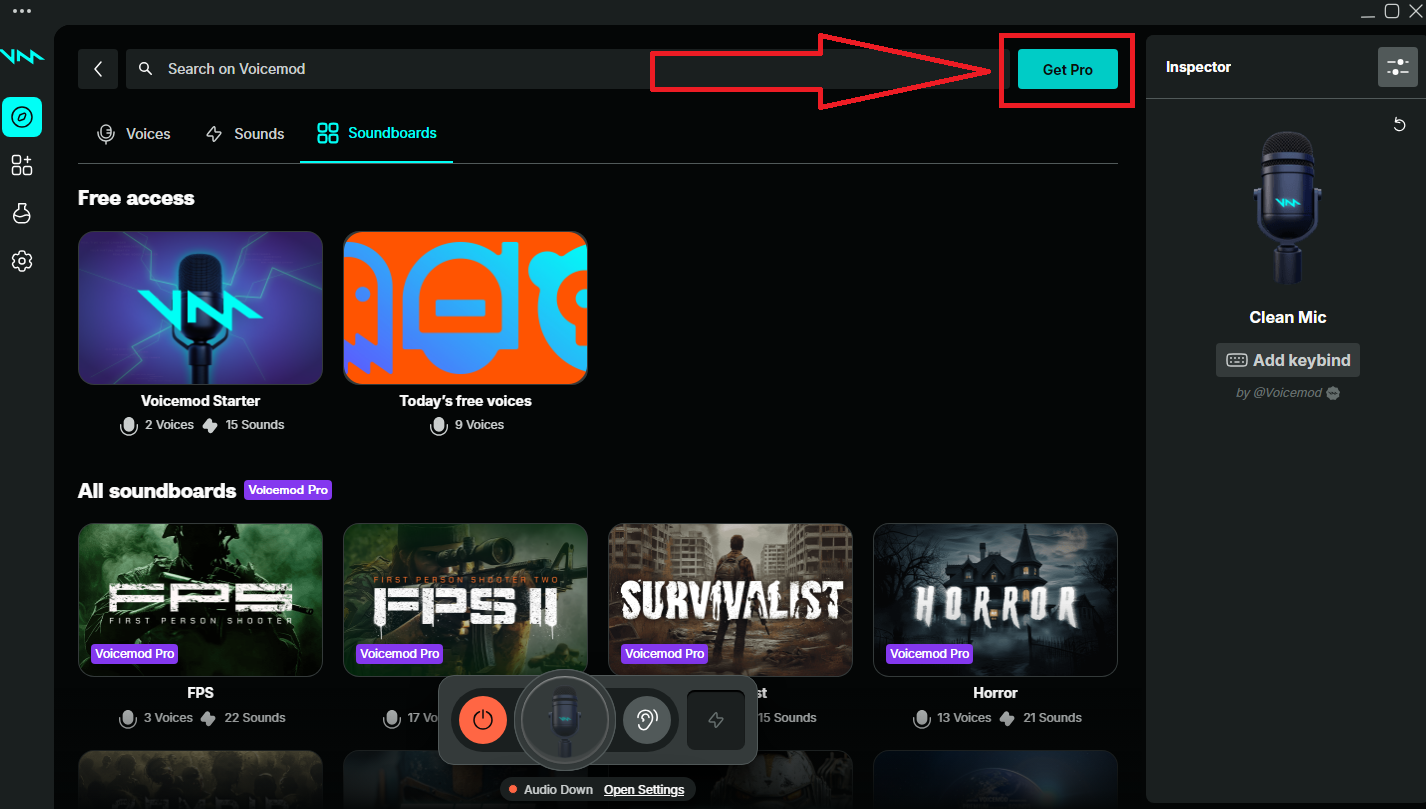This screenshot has width=1426, height=809.
Task: Click the Voicemod Pro badge beside All soundboards
Action: point(288,490)
